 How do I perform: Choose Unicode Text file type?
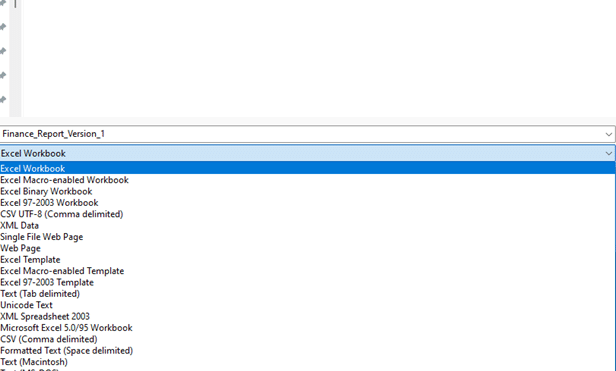pyautogui.click(x=308, y=305)
